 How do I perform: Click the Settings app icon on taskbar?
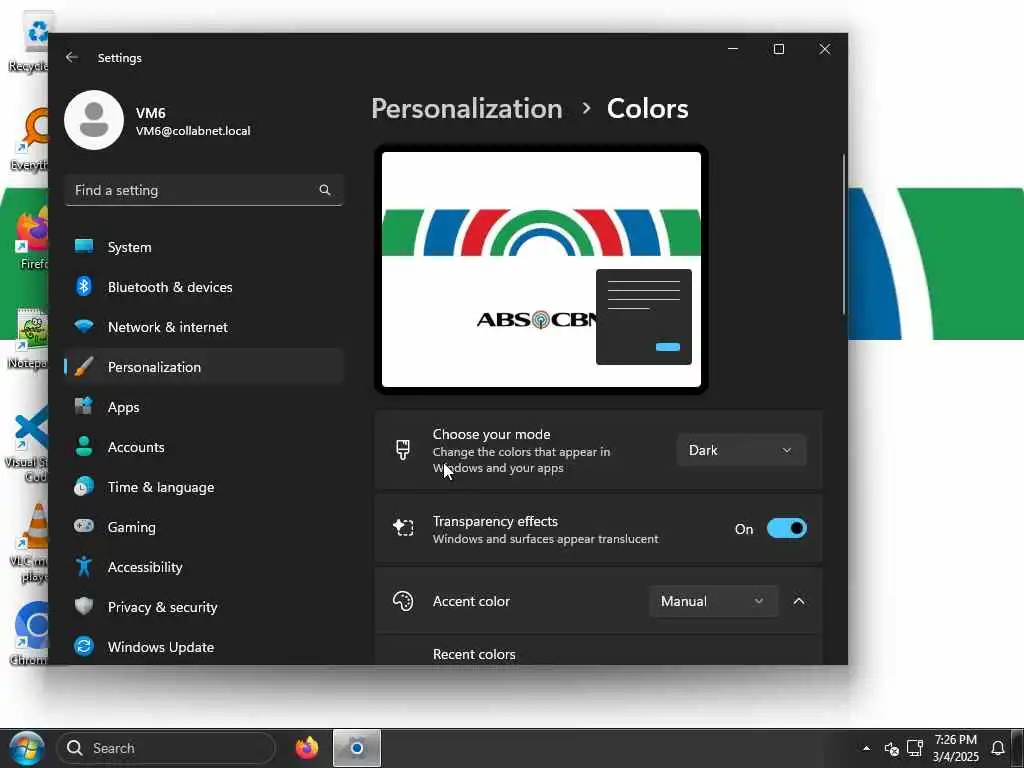click(357, 748)
